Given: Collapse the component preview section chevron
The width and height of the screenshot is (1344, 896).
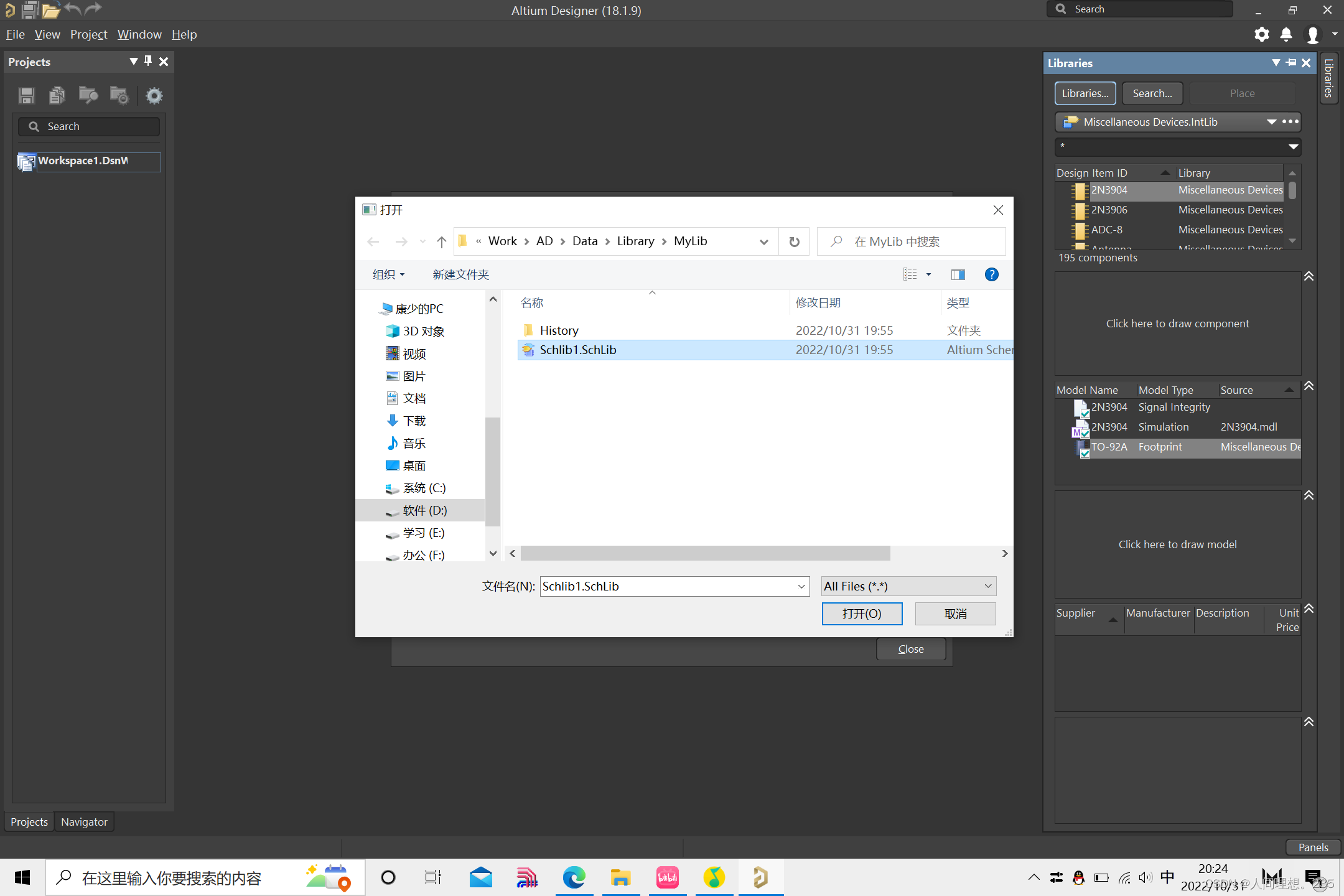Looking at the screenshot, I should 1309,276.
